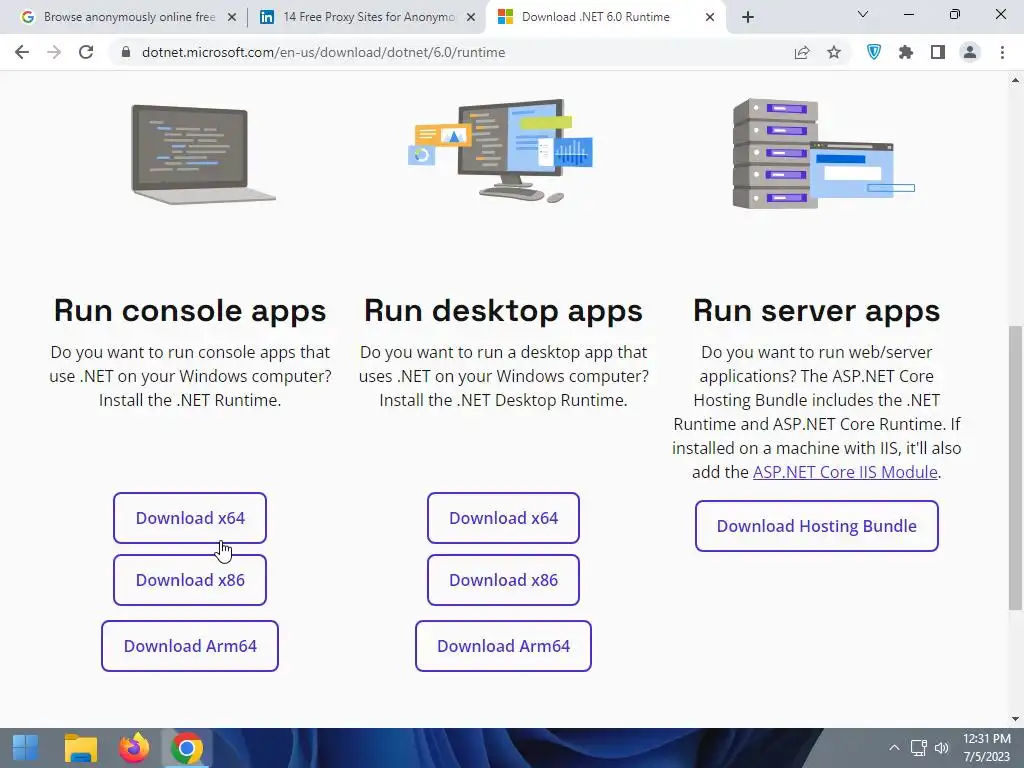Click the server rack illustration
The height and width of the screenshot is (768, 1024).
pyautogui.click(x=823, y=154)
